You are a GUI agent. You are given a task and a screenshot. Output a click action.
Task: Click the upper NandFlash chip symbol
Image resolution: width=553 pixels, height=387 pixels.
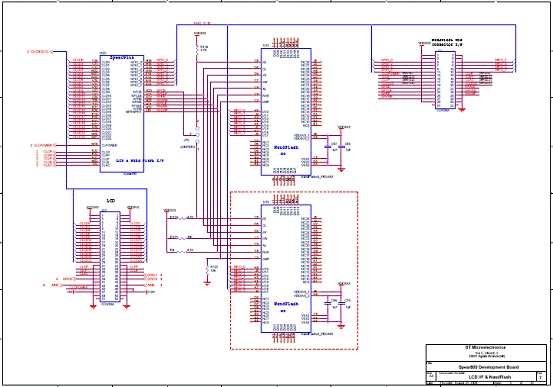coord(286,112)
